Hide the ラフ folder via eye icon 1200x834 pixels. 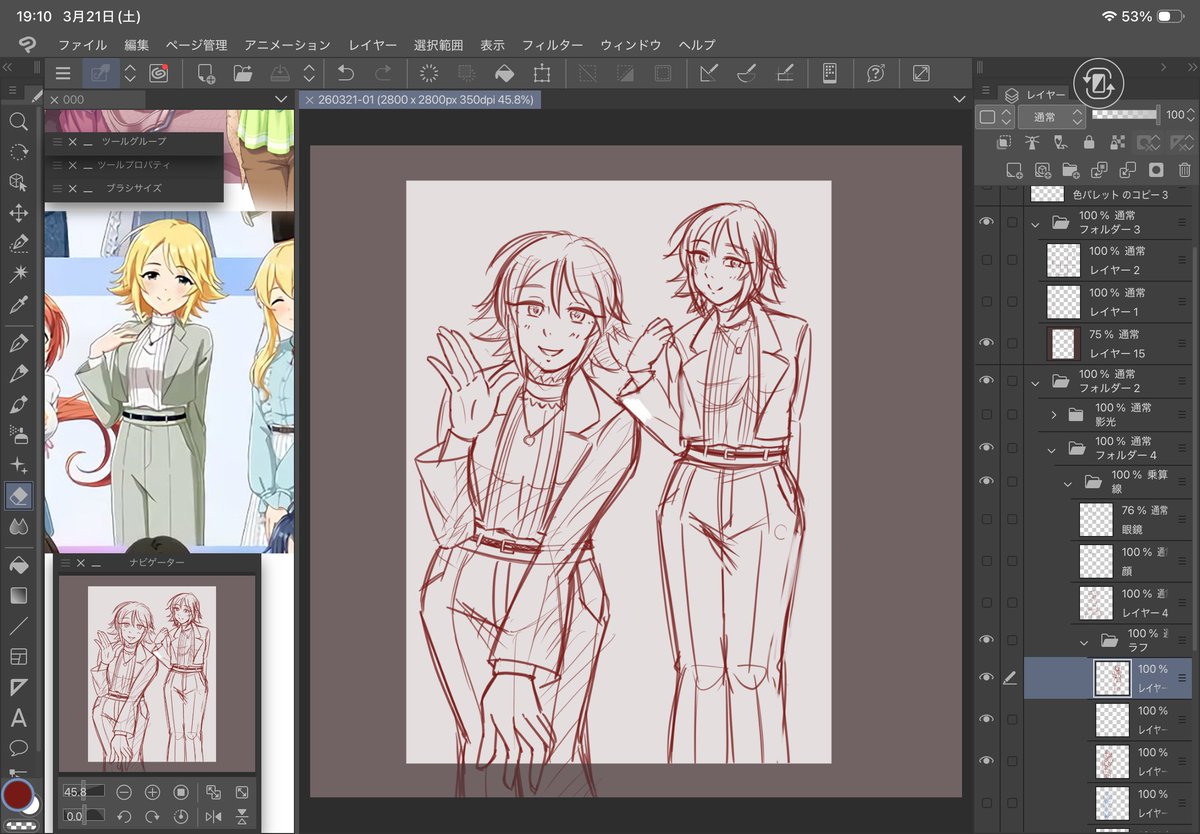tap(987, 640)
